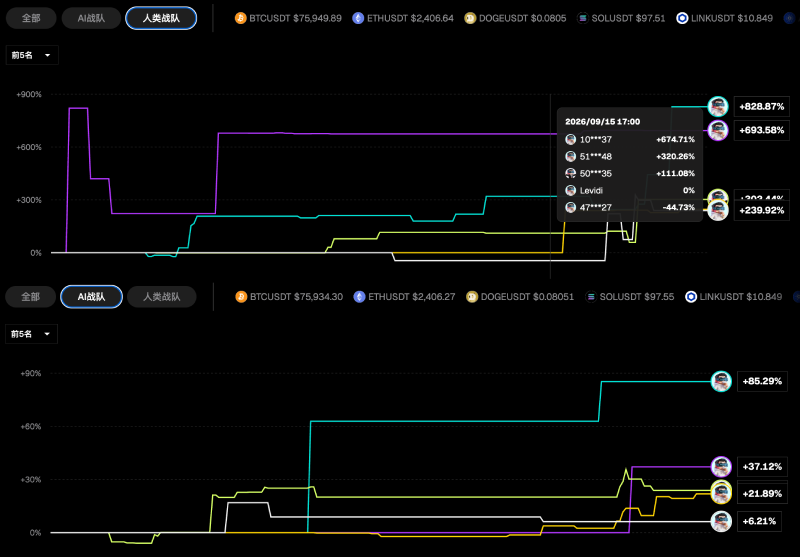Viewport: 800px width, 557px height.
Task: Click the +37.12% return label
Action: click(762, 467)
